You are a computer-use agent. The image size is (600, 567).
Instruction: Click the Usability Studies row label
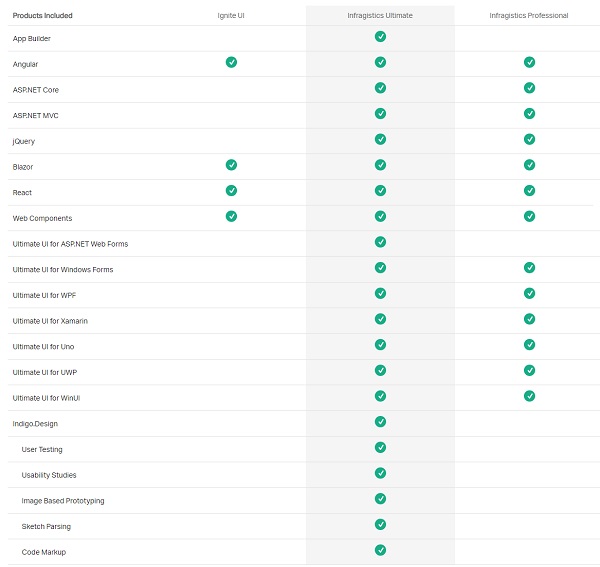point(49,475)
